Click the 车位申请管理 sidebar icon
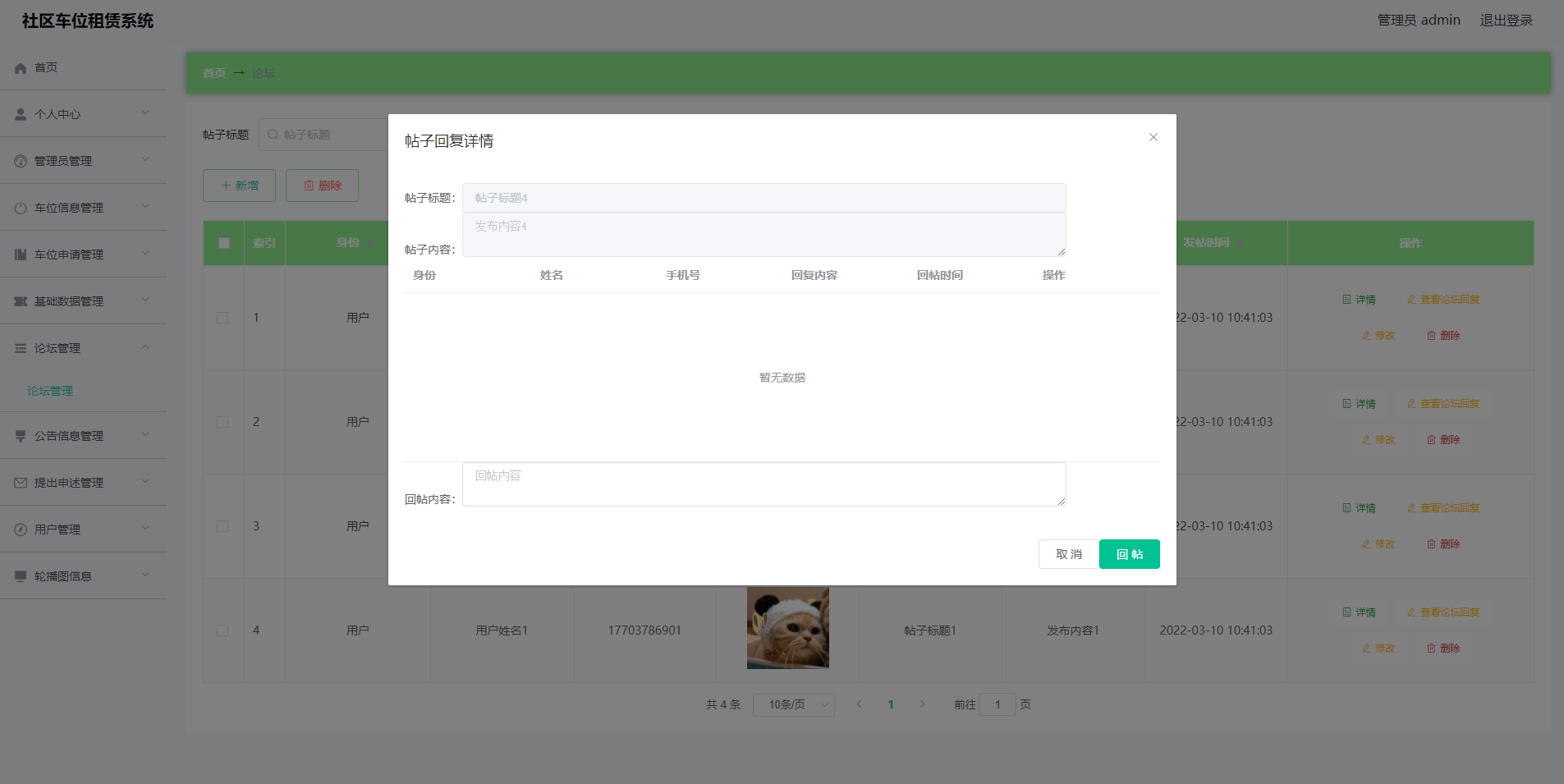This screenshot has height=784, width=1564. (x=21, y=255)
